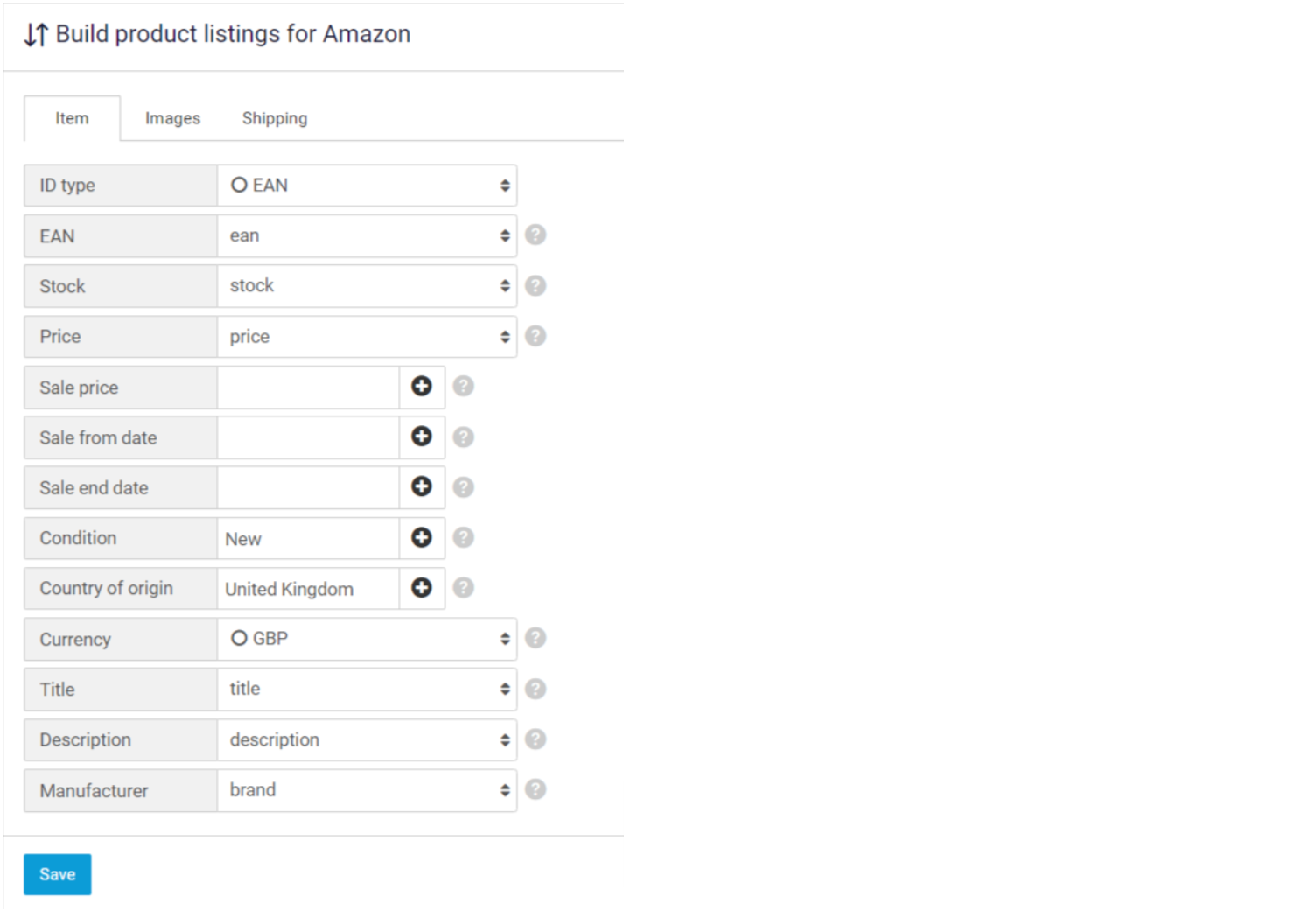The height and width of the screenshot is (917, 1316).
Task: Expand the Currency selector
Action: (x=367, y=638)
